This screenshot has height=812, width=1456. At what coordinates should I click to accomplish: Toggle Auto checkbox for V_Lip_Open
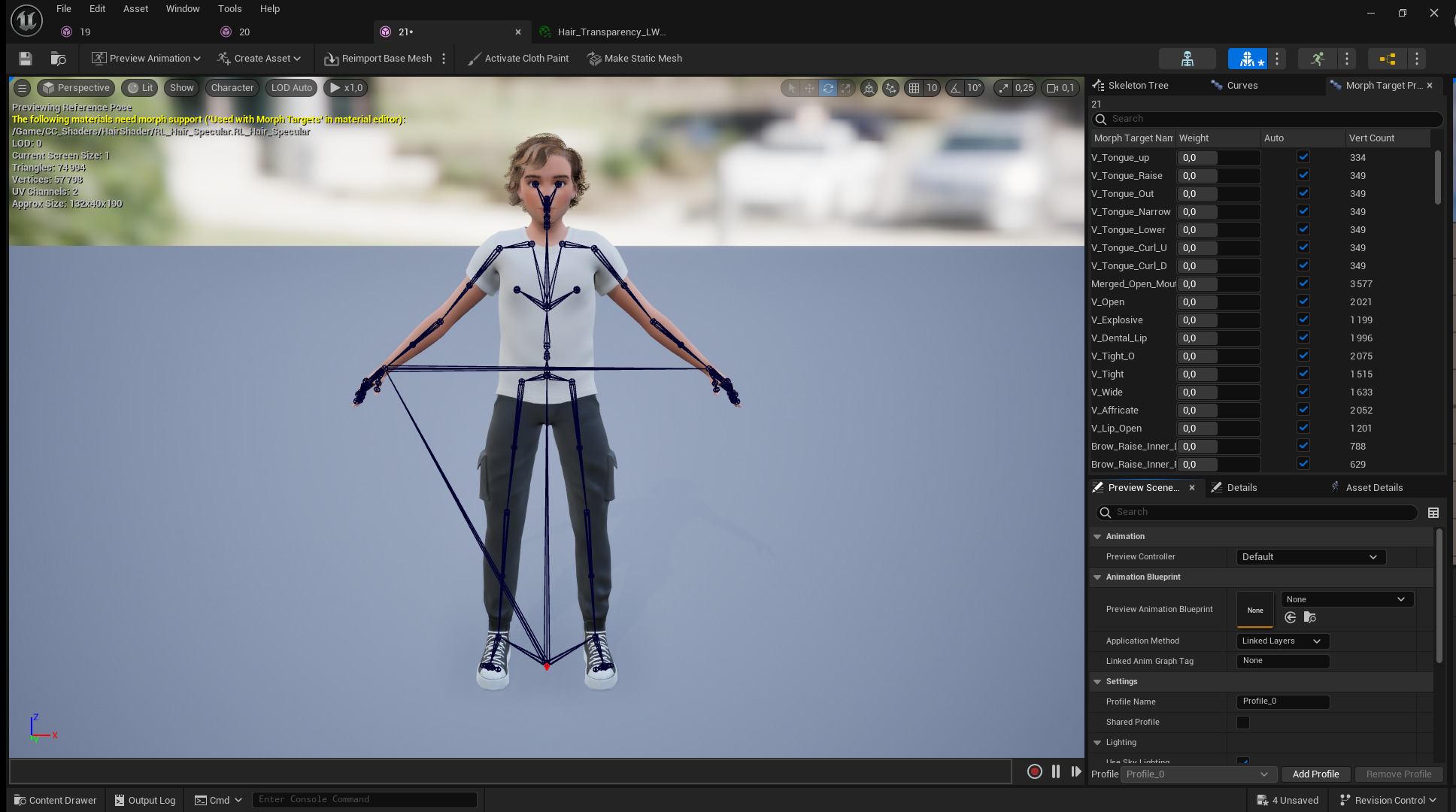pos(1303,428)
